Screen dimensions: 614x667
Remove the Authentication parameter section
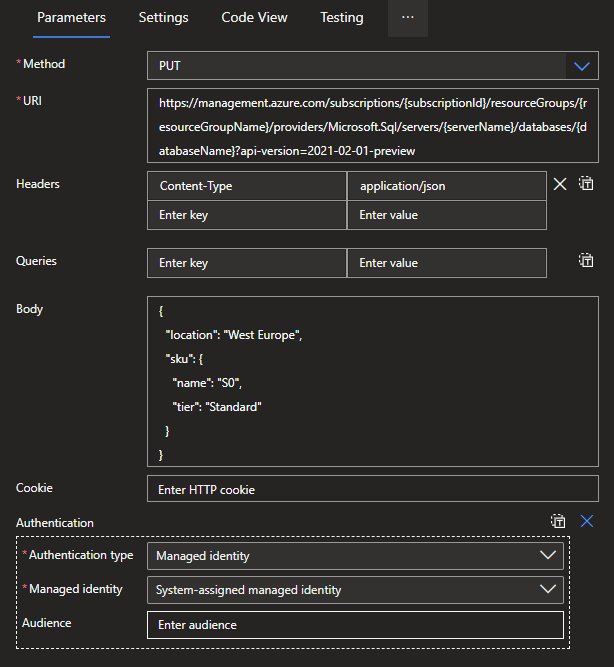click(x=587, y=521)
